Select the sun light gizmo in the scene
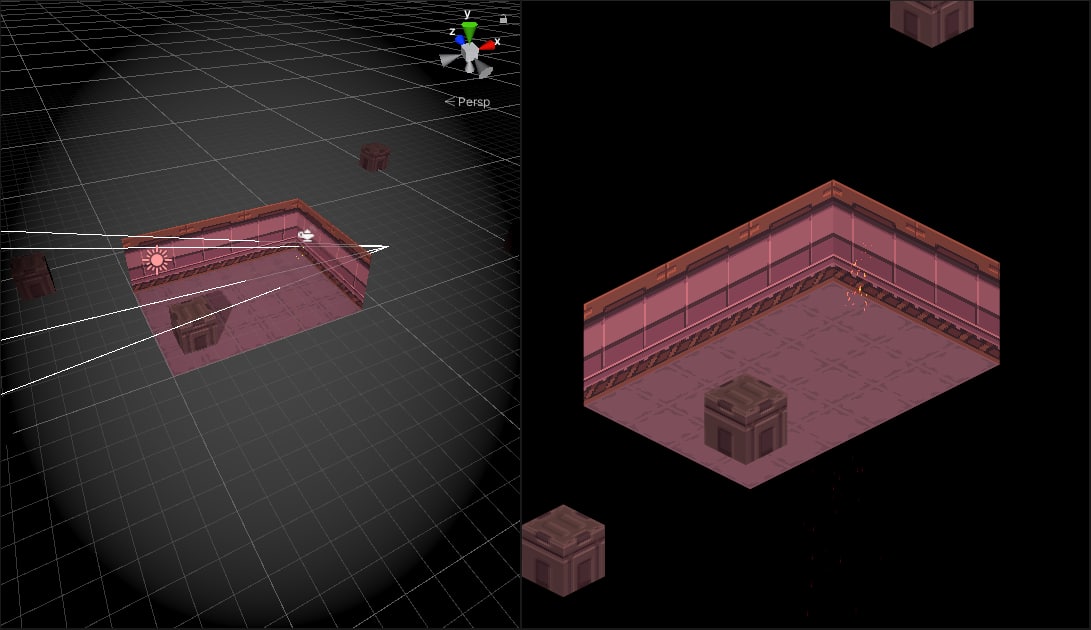Viewport: 1091px width, 630px height. (156, 260)
